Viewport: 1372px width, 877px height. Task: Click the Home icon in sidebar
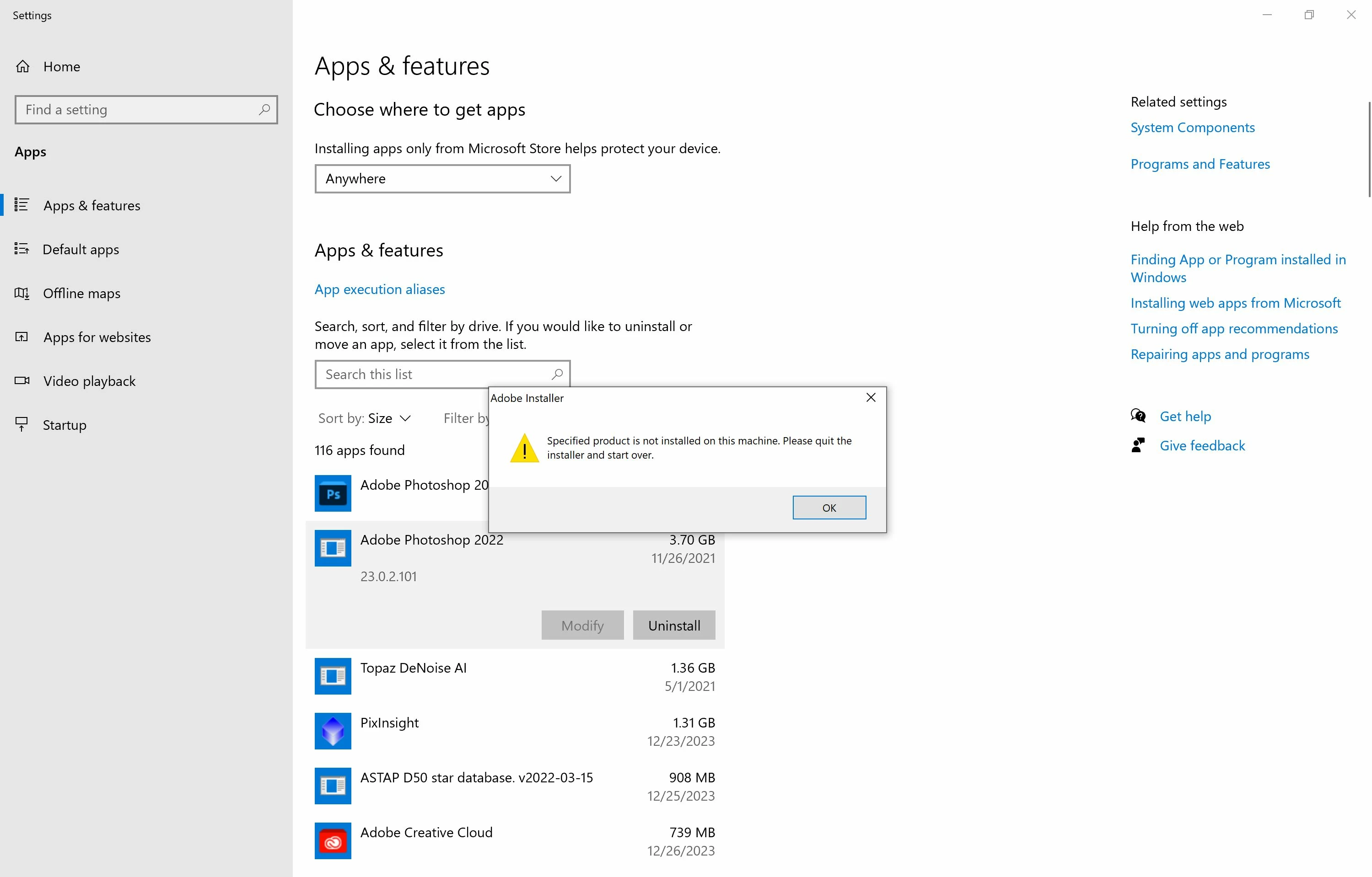[x=23, y=67]
